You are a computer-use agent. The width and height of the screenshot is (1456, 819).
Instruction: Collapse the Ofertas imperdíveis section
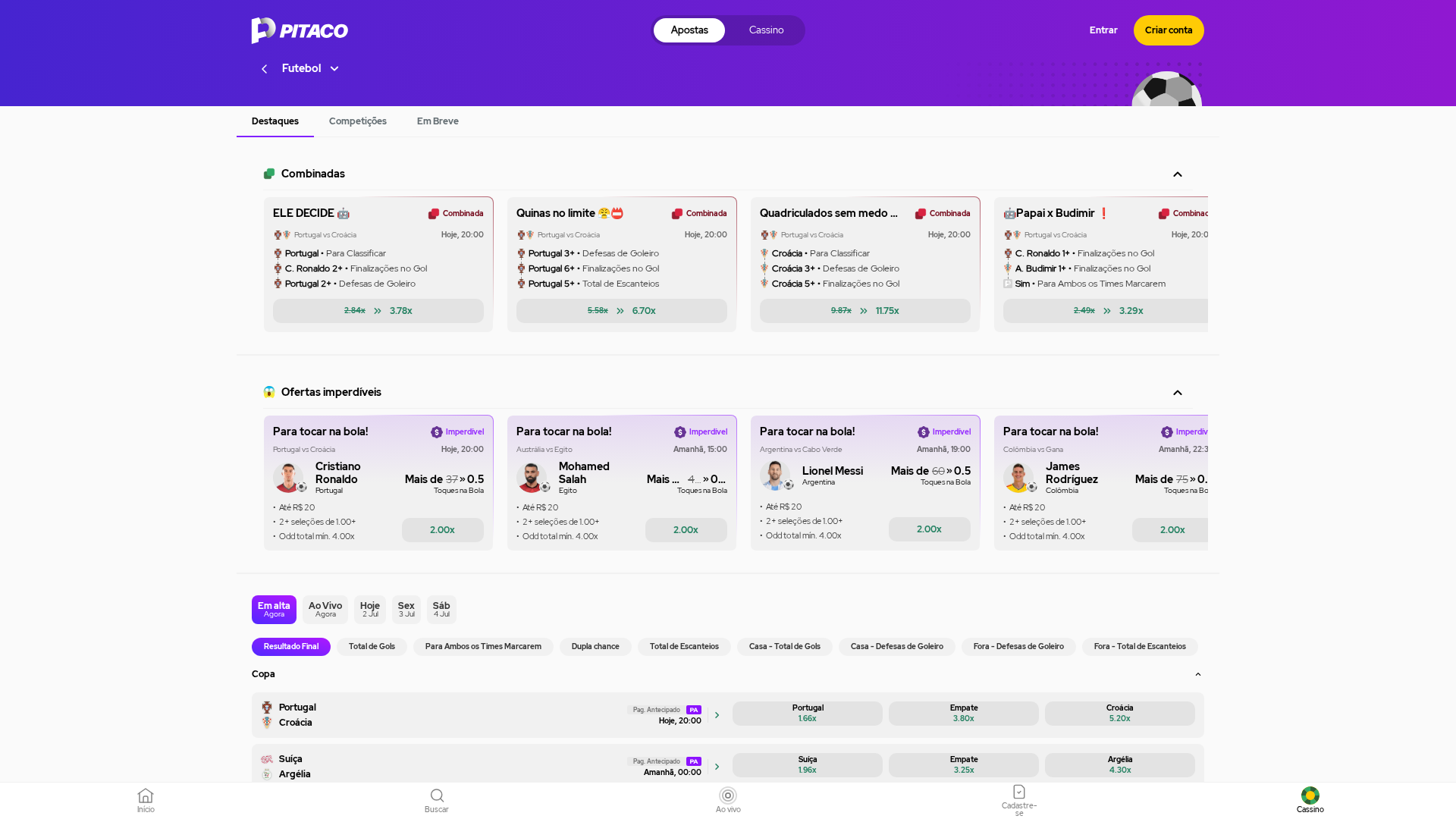[x=1178, y=393]
